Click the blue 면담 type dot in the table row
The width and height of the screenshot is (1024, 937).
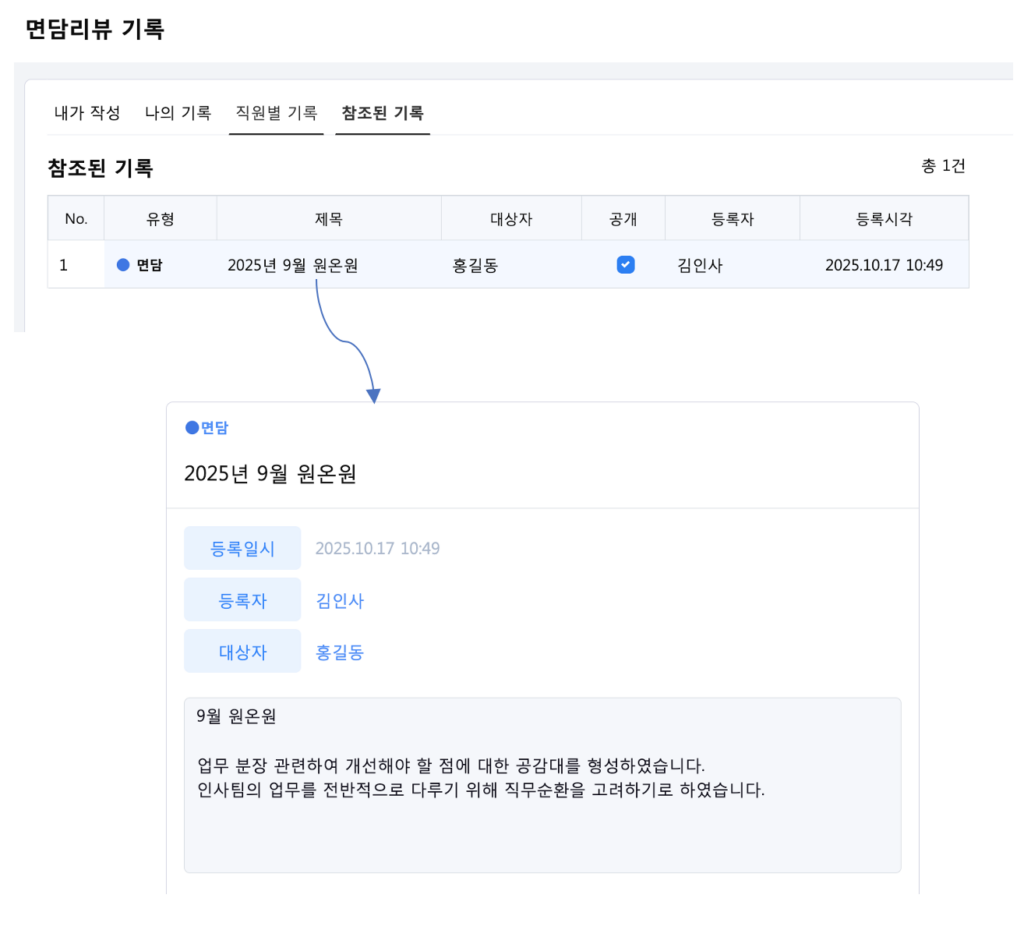[x=124, y=265]
